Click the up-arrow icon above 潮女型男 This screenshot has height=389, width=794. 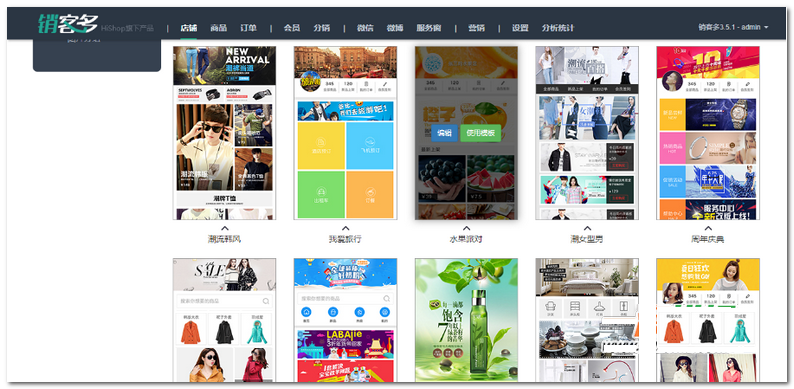[587, 228]
